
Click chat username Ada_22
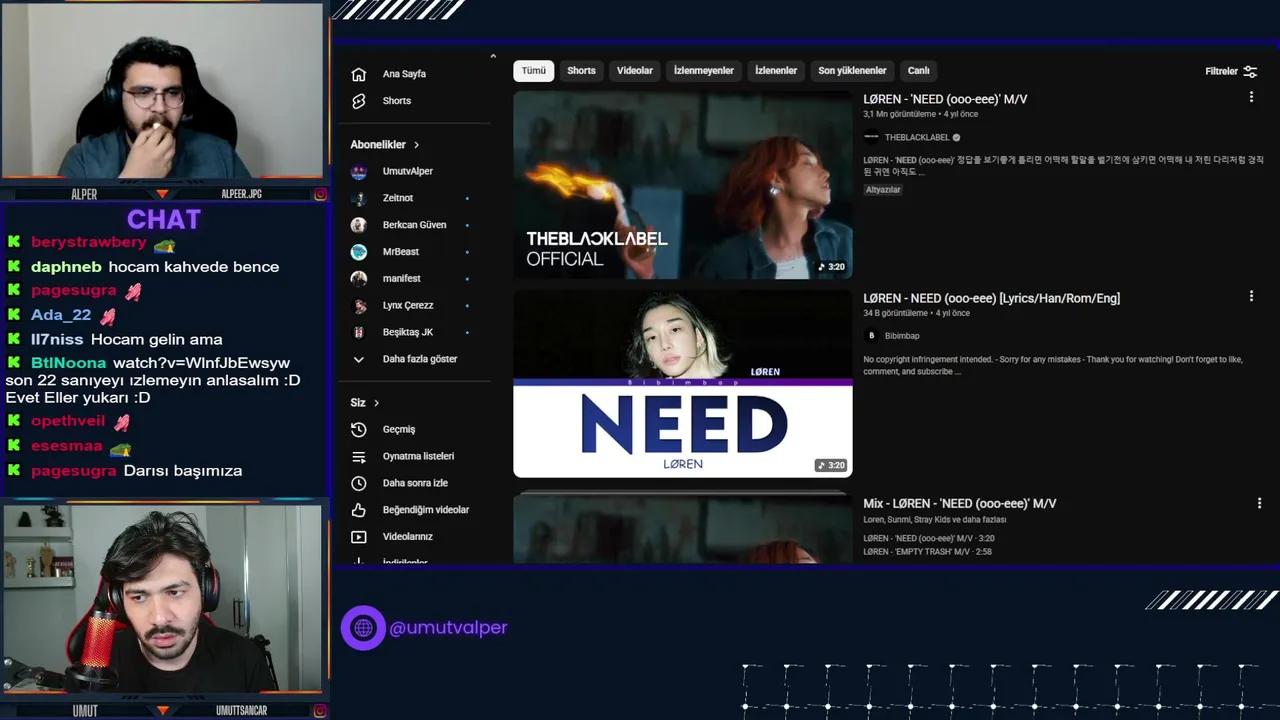(x=61, y=315)
